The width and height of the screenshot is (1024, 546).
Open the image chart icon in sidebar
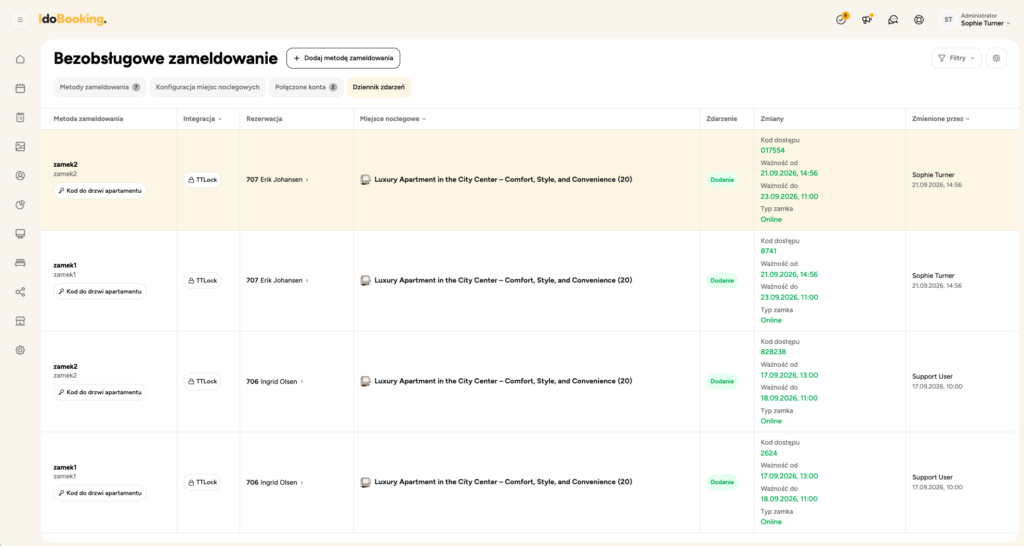coord(20,146)
